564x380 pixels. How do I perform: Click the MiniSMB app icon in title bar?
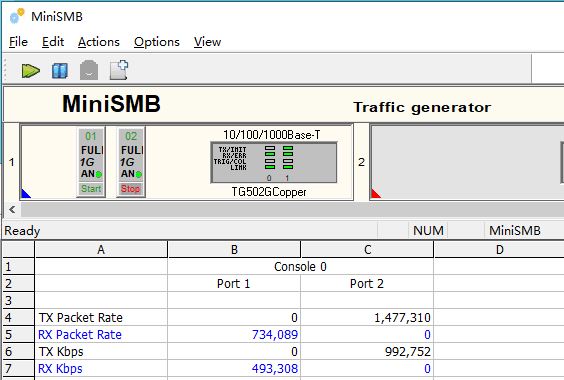(x=17, y=16)
